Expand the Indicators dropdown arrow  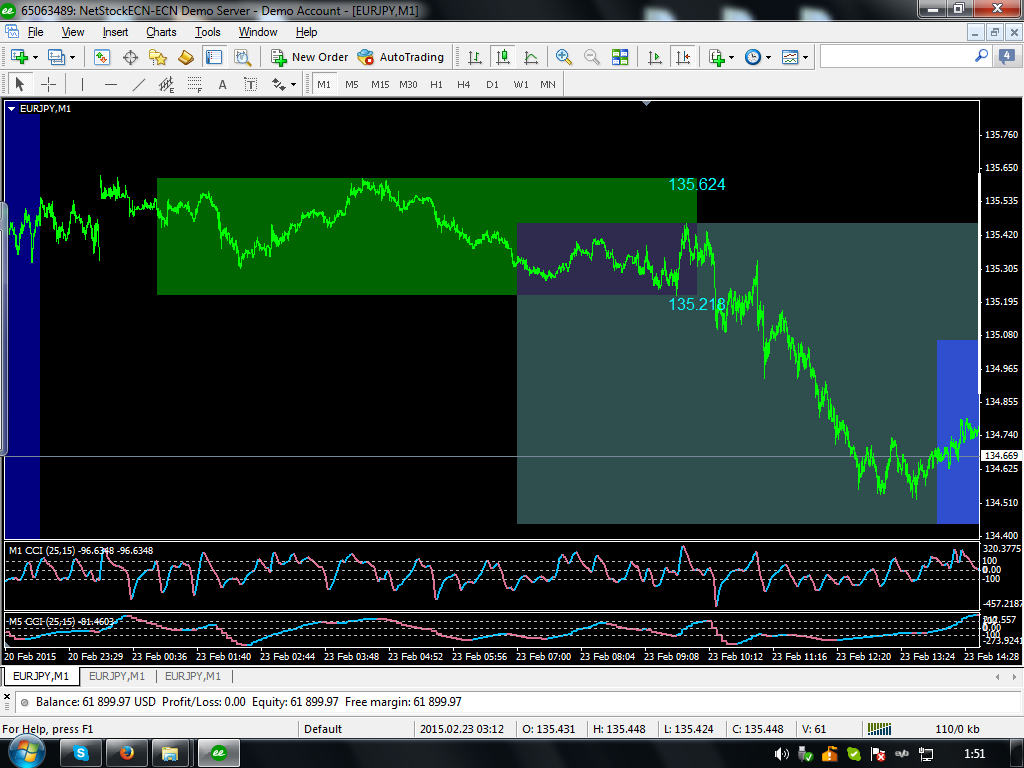pos(731,57)
